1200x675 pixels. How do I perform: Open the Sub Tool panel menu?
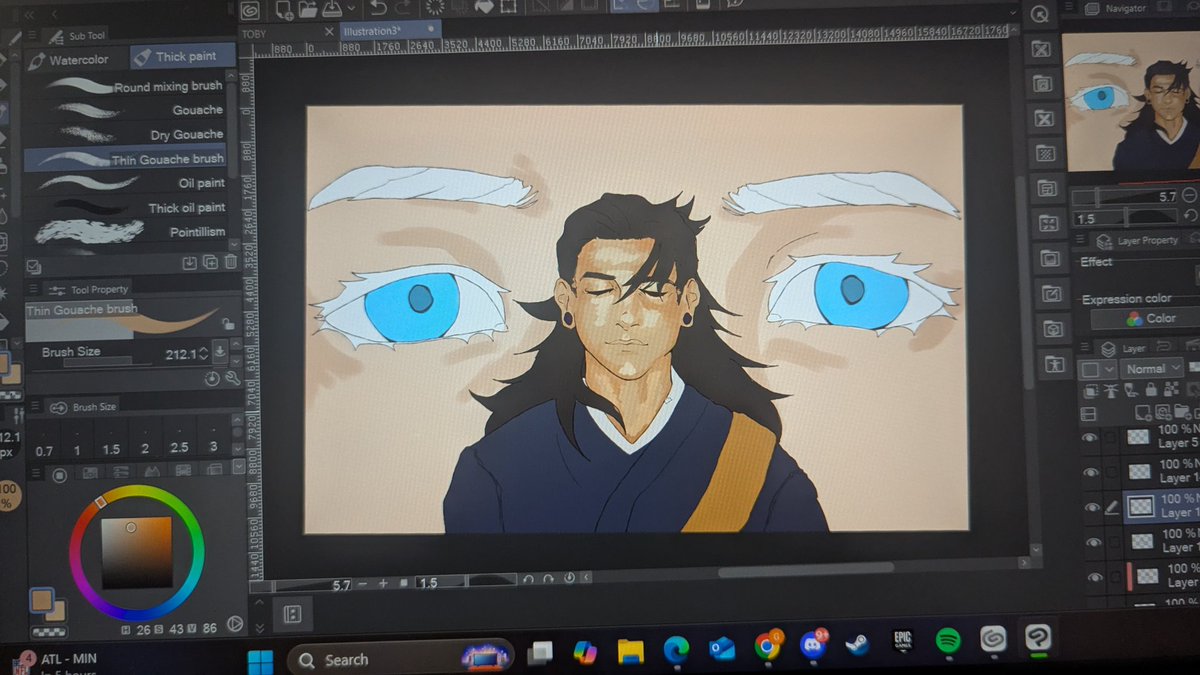[x=33, y=36]
